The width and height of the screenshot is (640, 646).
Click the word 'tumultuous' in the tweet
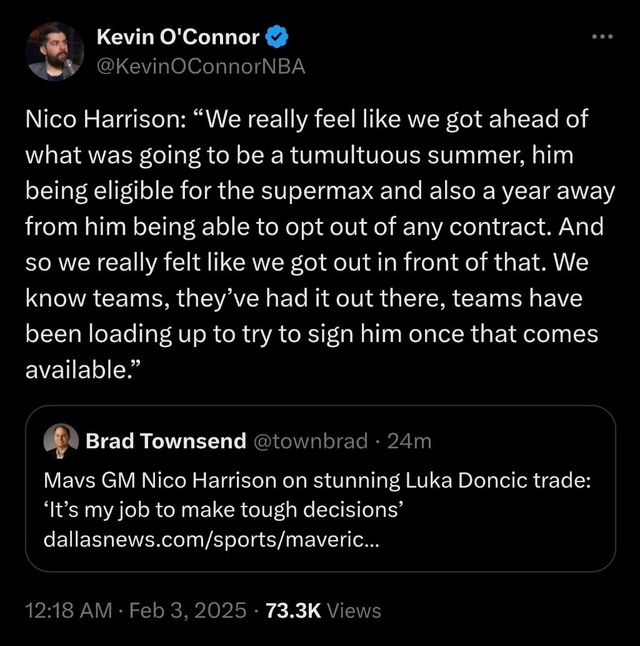click(x=330, y=156)
